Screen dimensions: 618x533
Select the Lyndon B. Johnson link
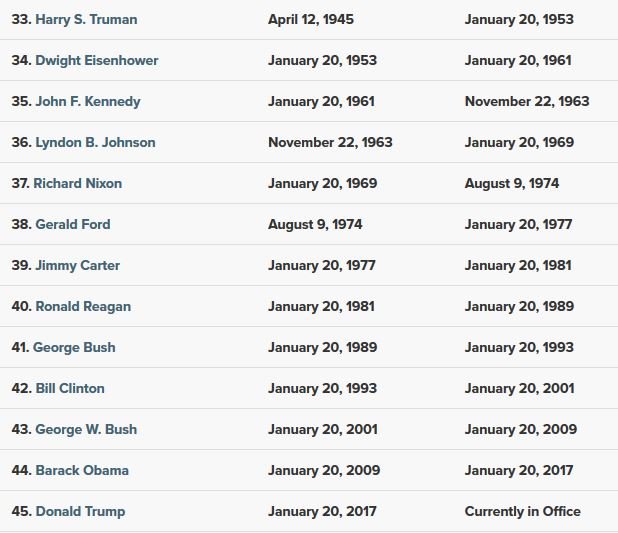tap(95, 142)
